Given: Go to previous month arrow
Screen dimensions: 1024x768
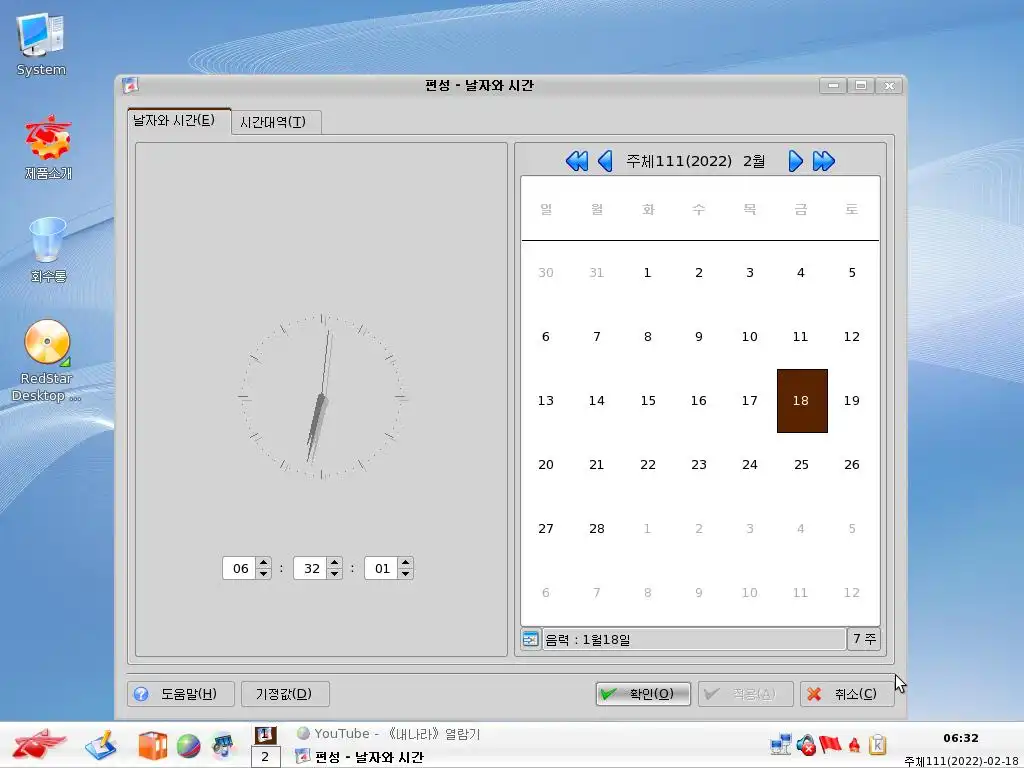Looking at the screenshot, I should 605,161.
